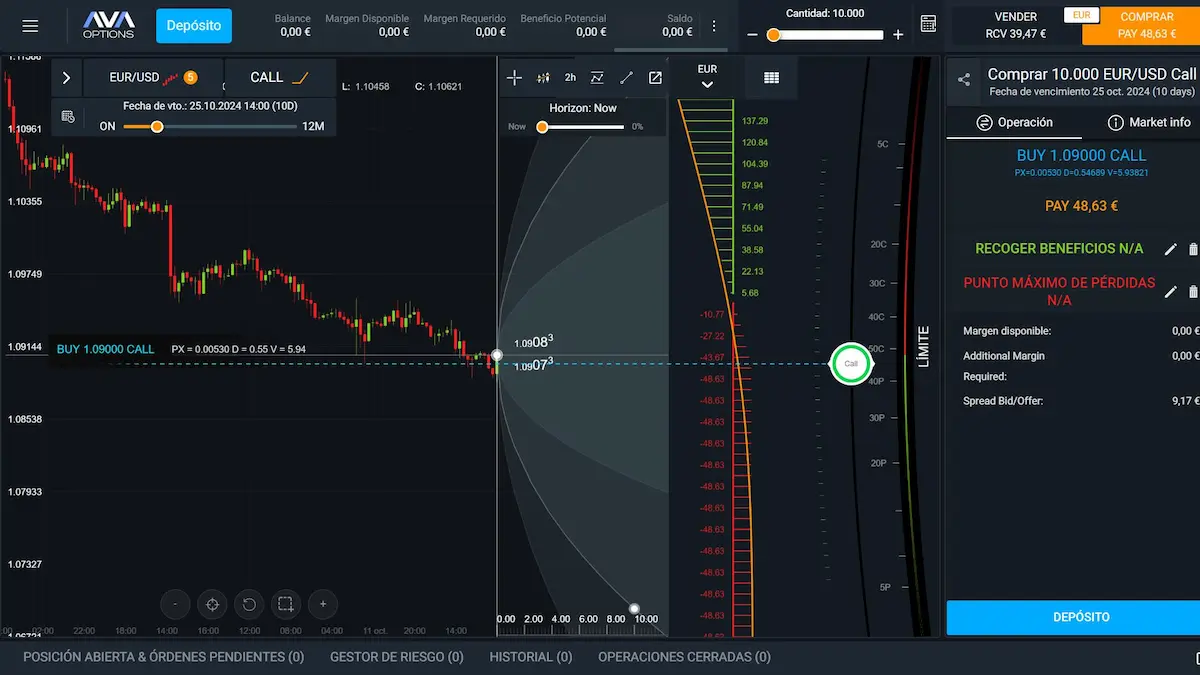The width and height of the screenshot is (1200, 675).
Task: Edit the Recoger Beneficios take-profit level
Action: click(1170, 249)
